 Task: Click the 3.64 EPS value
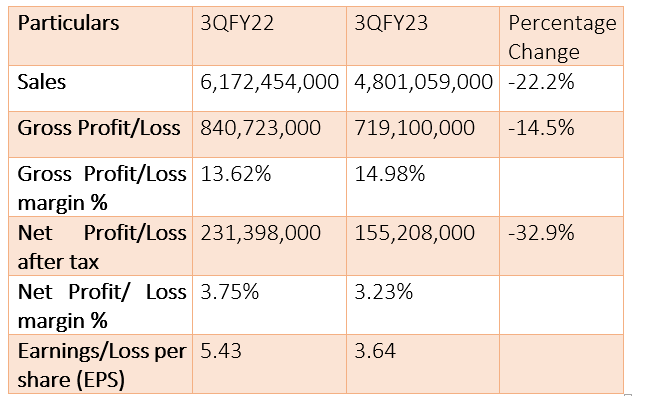pyautogui.click(x=375, y=351)
